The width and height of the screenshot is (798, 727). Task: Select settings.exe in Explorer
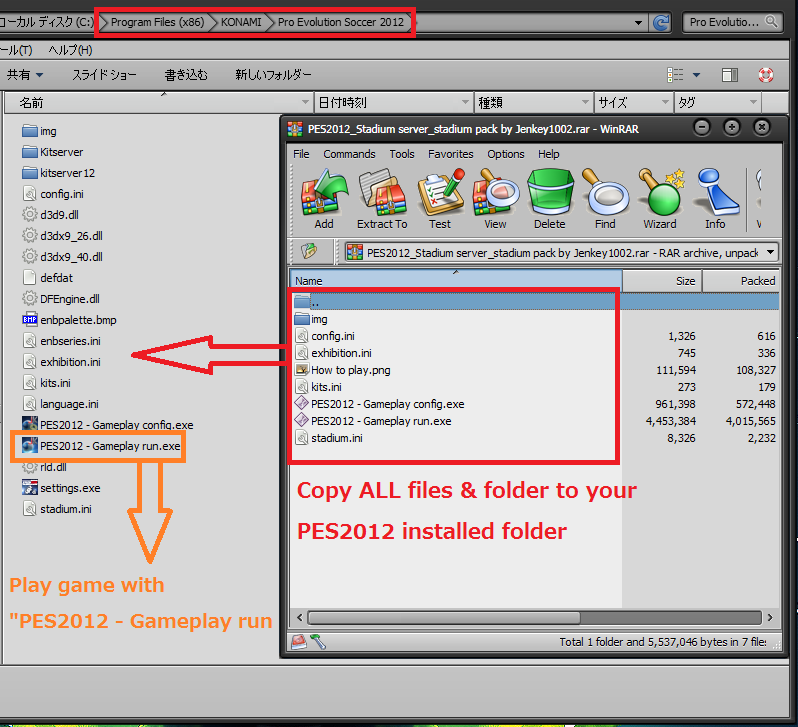[61, 488]
